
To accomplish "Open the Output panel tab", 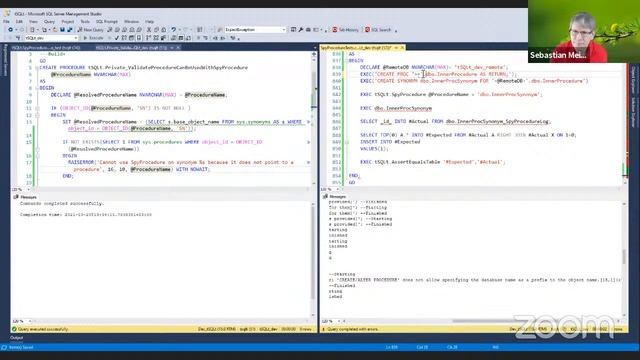I will 17,338.
